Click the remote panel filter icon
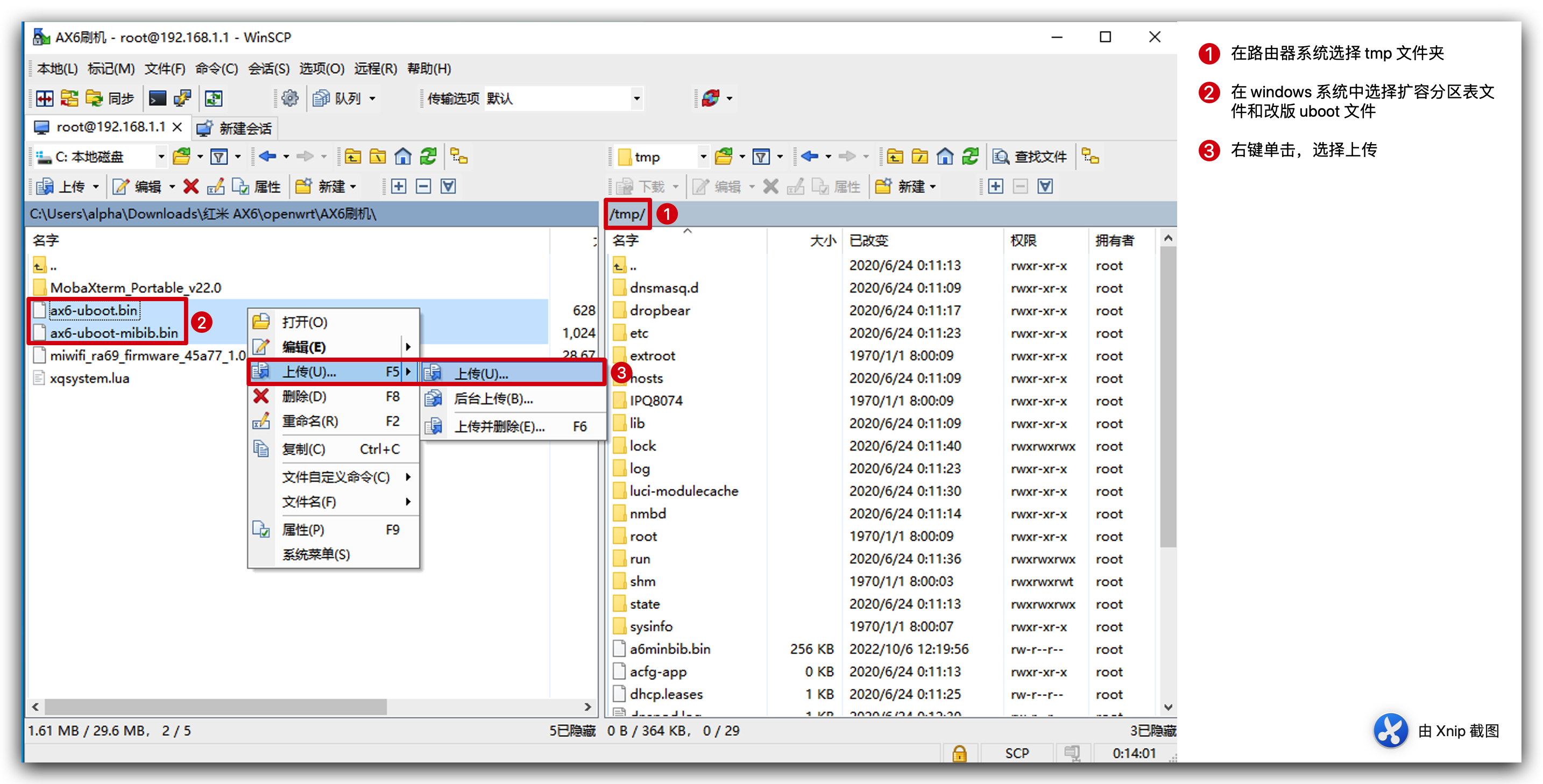The image size is (1543, 784). [761, 157]
